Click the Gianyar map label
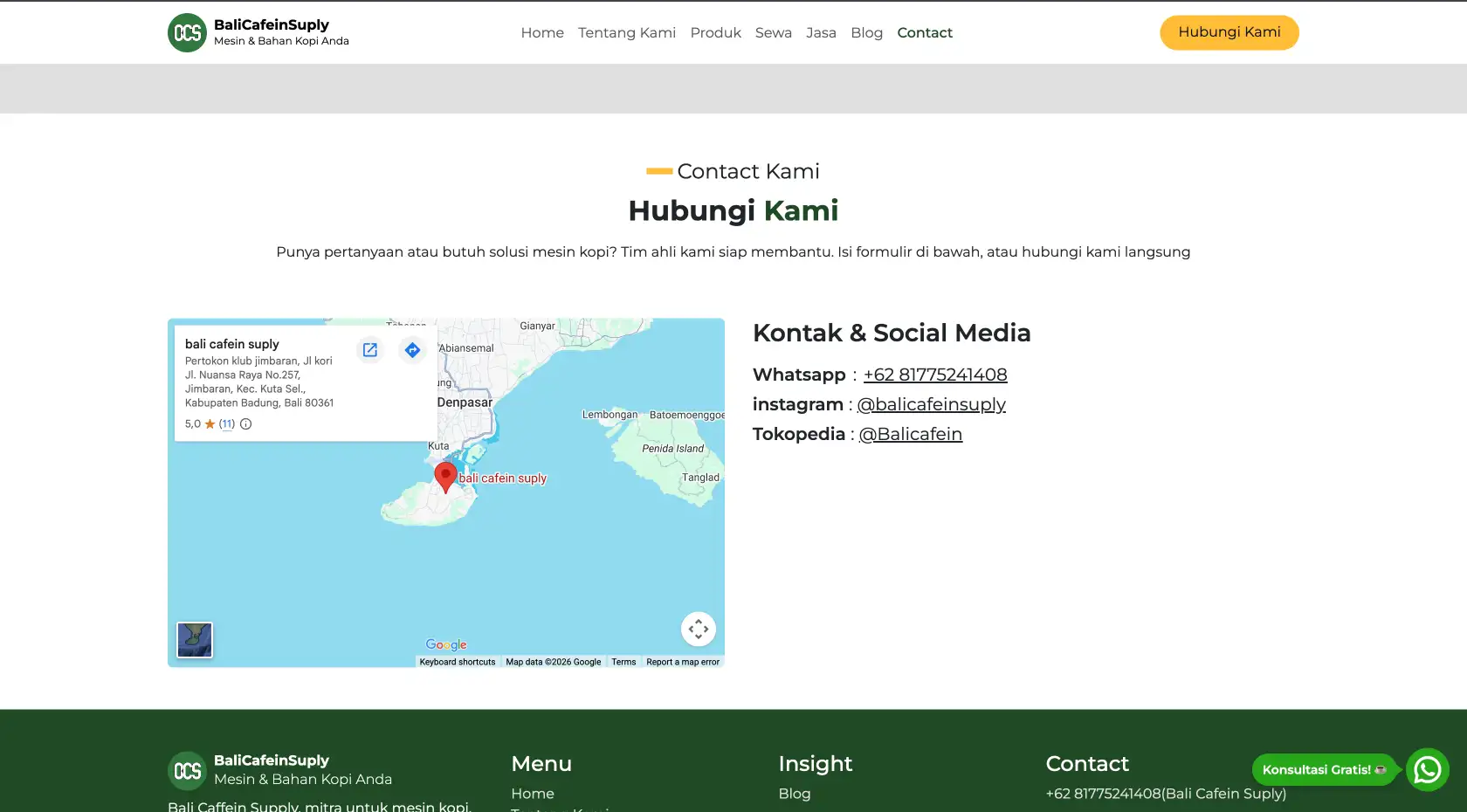This screenshot has height=812, width=1467. point(537,326)
